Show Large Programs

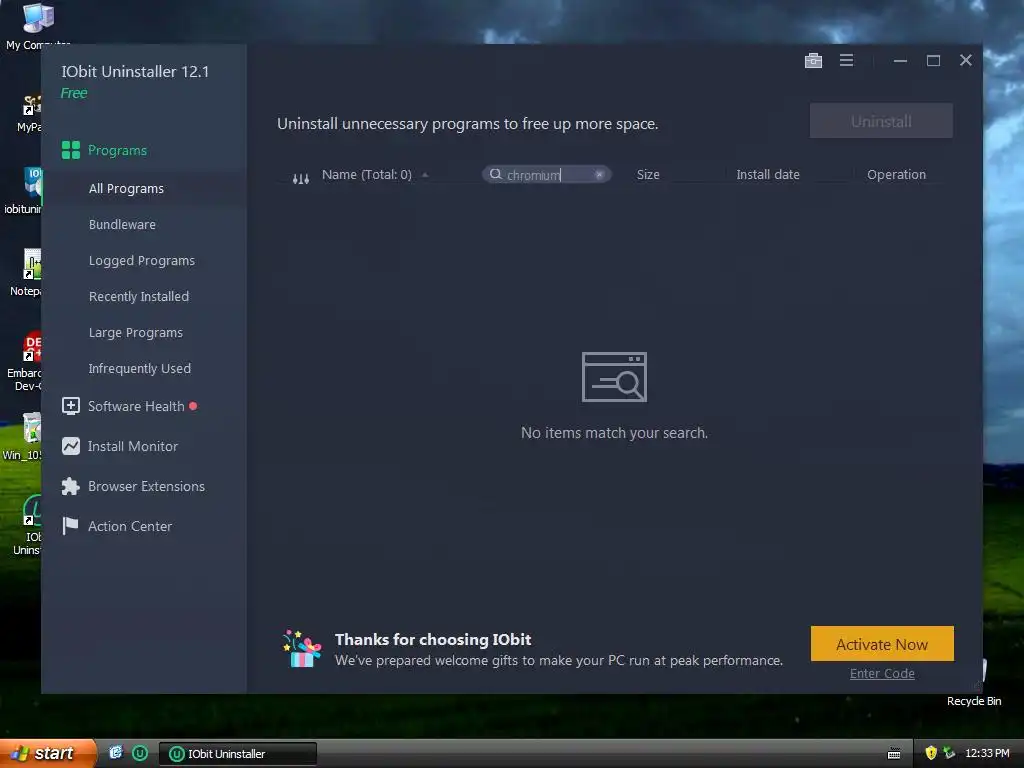point(136,332)
